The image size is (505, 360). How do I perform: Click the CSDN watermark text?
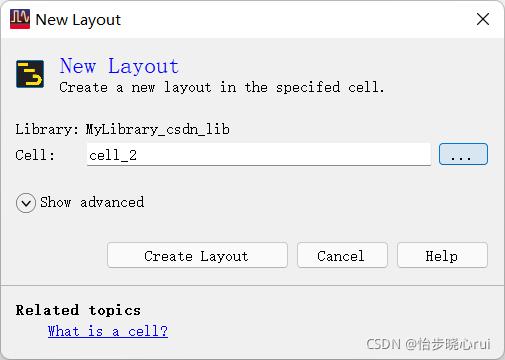coord(428,344)
